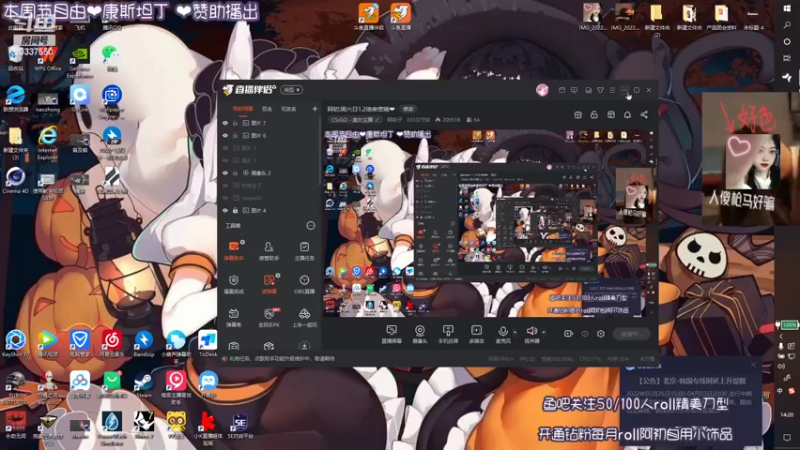Open Steam desktop shortcut
800x450 pixels.
143,386
